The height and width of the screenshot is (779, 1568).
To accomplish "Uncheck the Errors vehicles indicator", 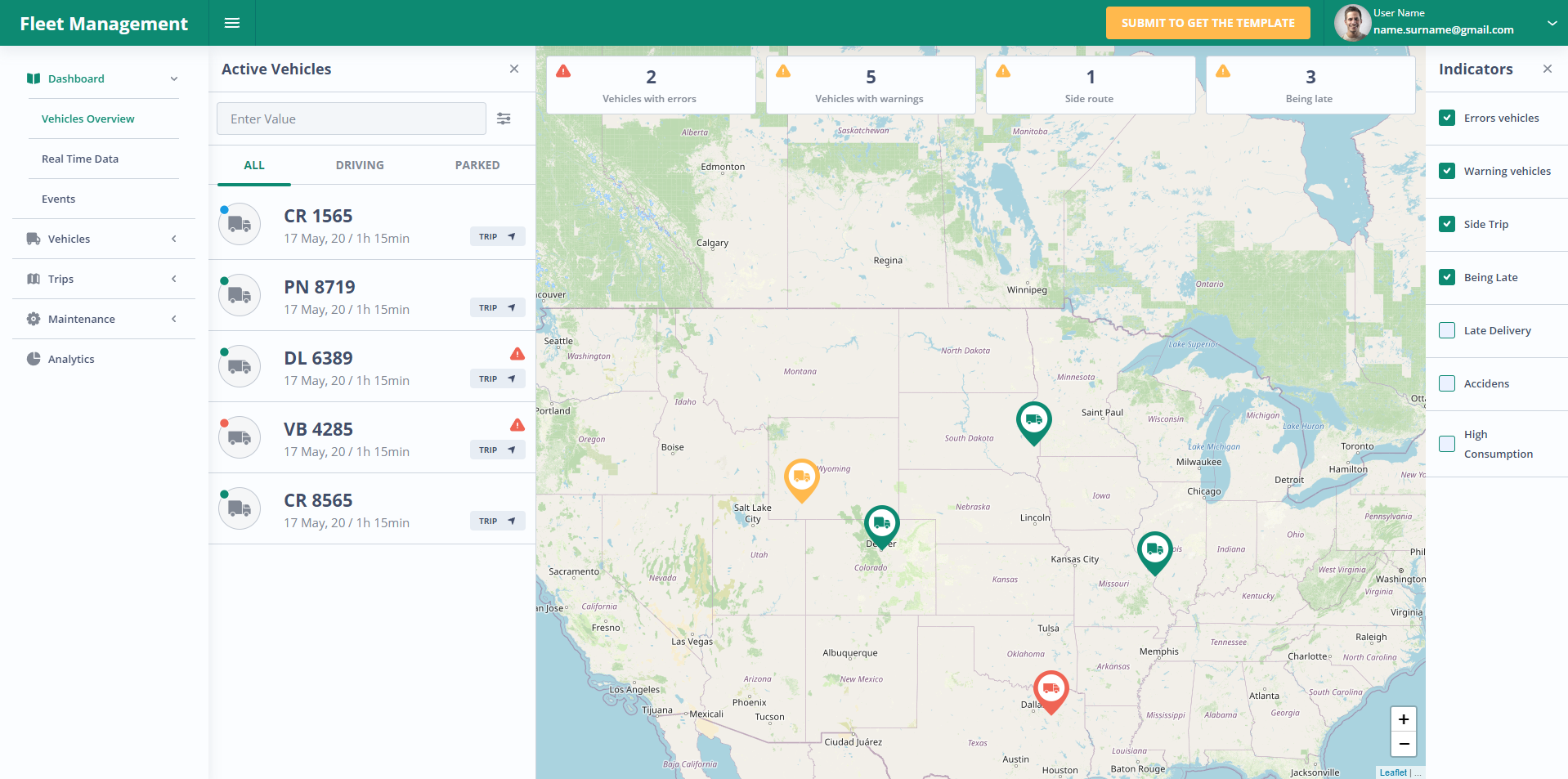I will [1447, 118].
